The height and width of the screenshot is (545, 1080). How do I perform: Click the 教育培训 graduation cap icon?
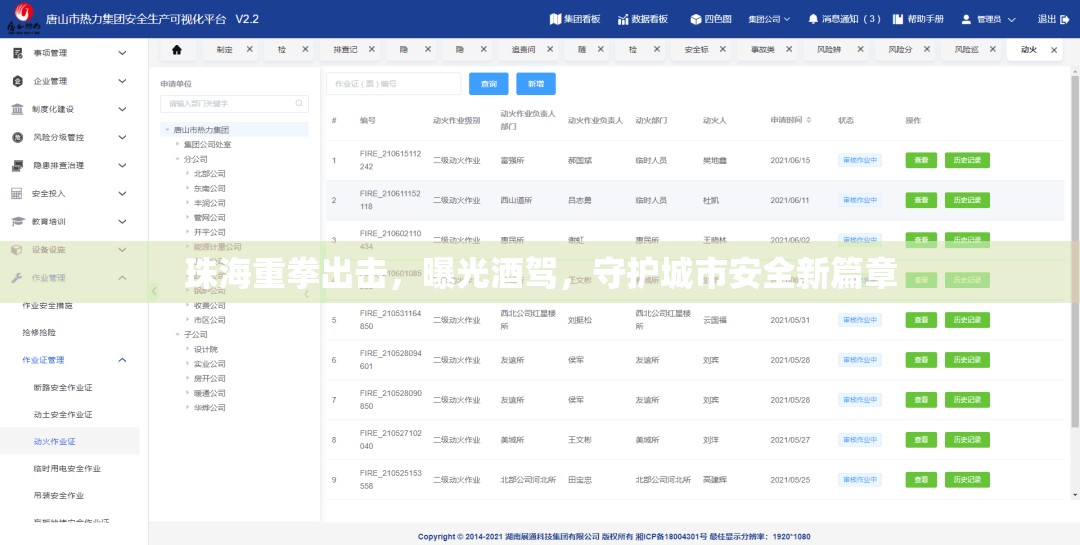tap(17, 222)
